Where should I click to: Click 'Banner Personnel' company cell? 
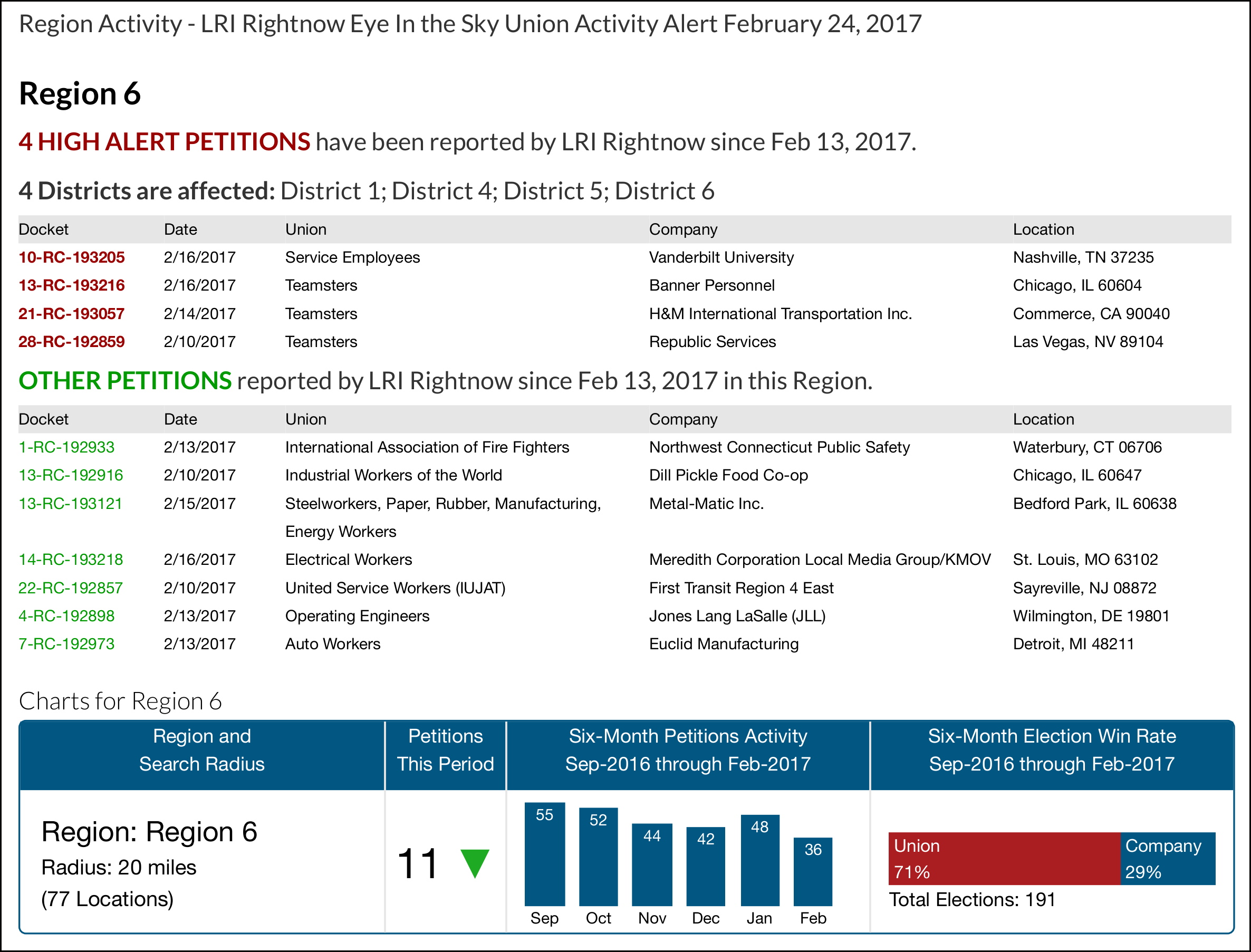[711, 285]
